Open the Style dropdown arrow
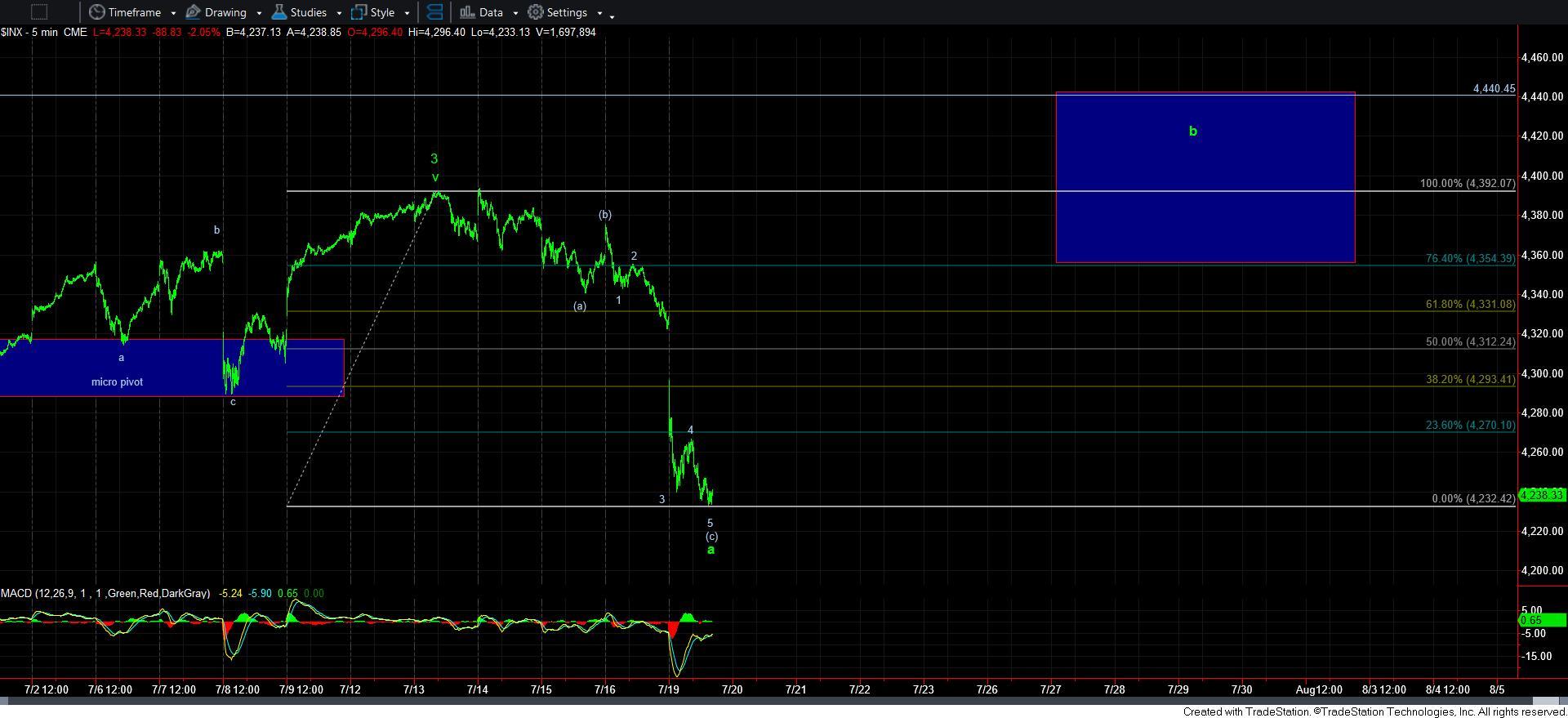This screenshot has width=1568, height=718. pos(407,13)
